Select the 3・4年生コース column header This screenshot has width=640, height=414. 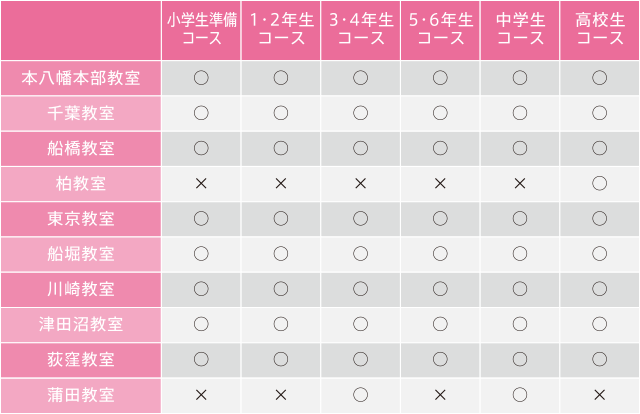(x=361, y=30)
